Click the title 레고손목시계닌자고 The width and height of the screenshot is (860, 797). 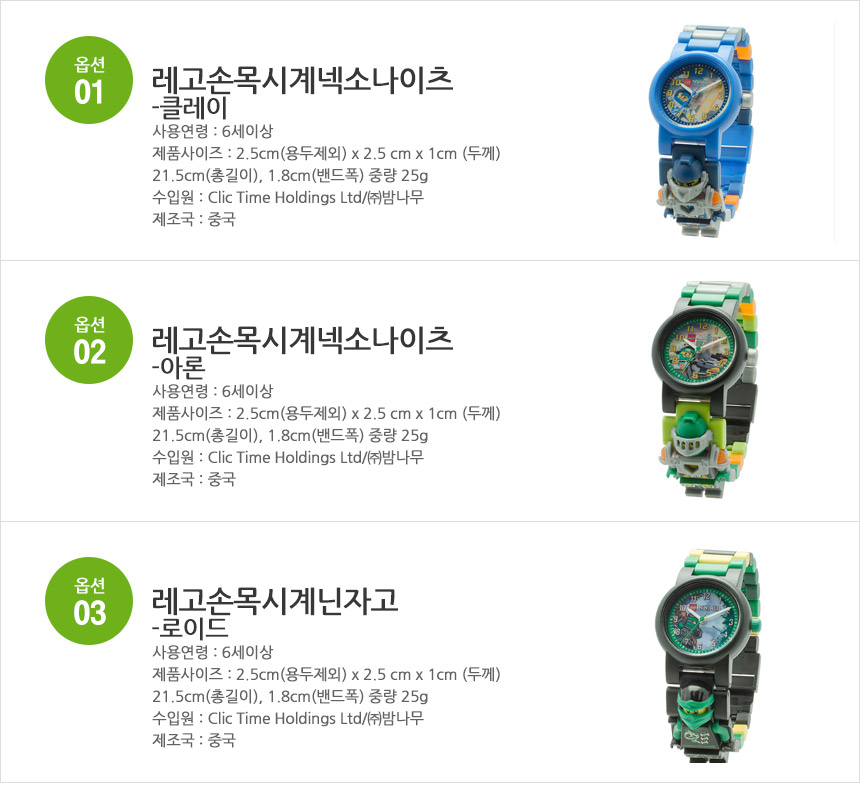point(275,601)
